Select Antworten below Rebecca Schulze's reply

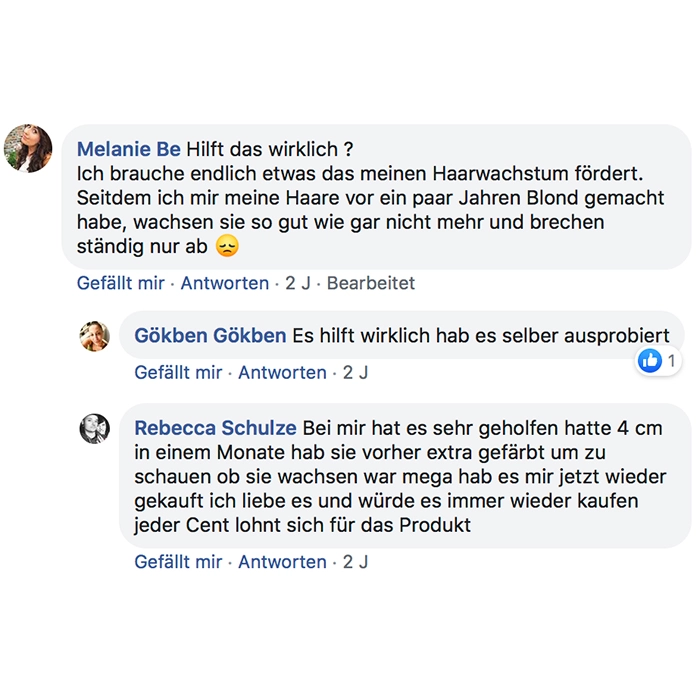click(282, 562)
